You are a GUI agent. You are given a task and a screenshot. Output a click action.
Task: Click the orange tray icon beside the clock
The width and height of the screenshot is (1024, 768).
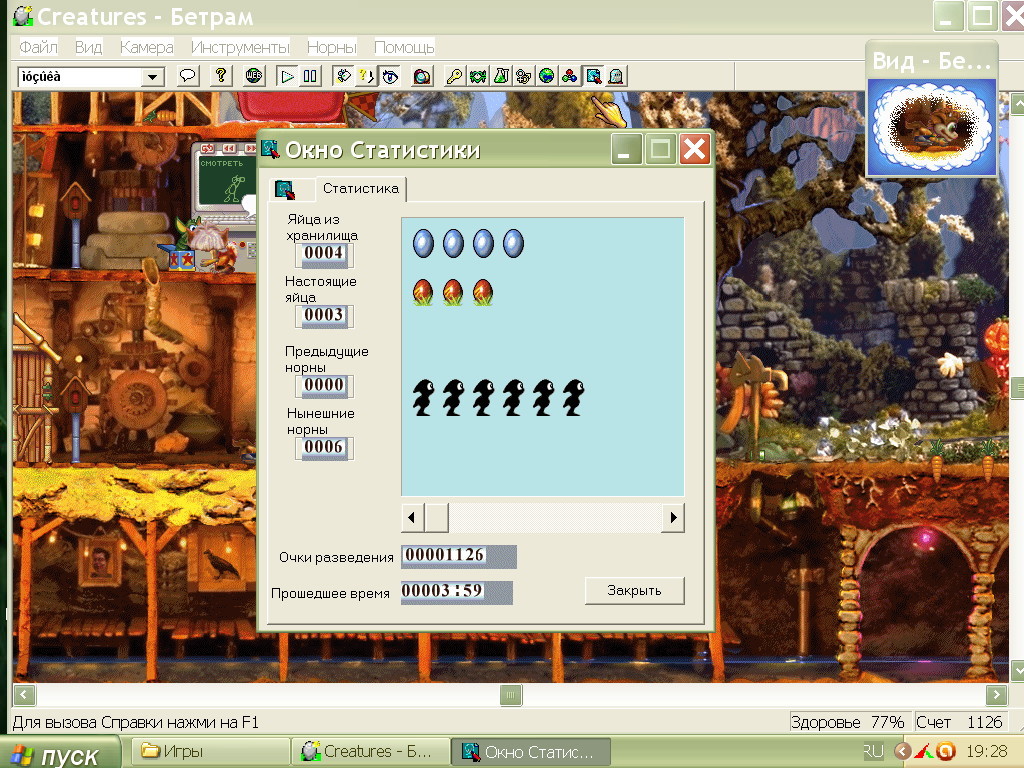[946, 752]
